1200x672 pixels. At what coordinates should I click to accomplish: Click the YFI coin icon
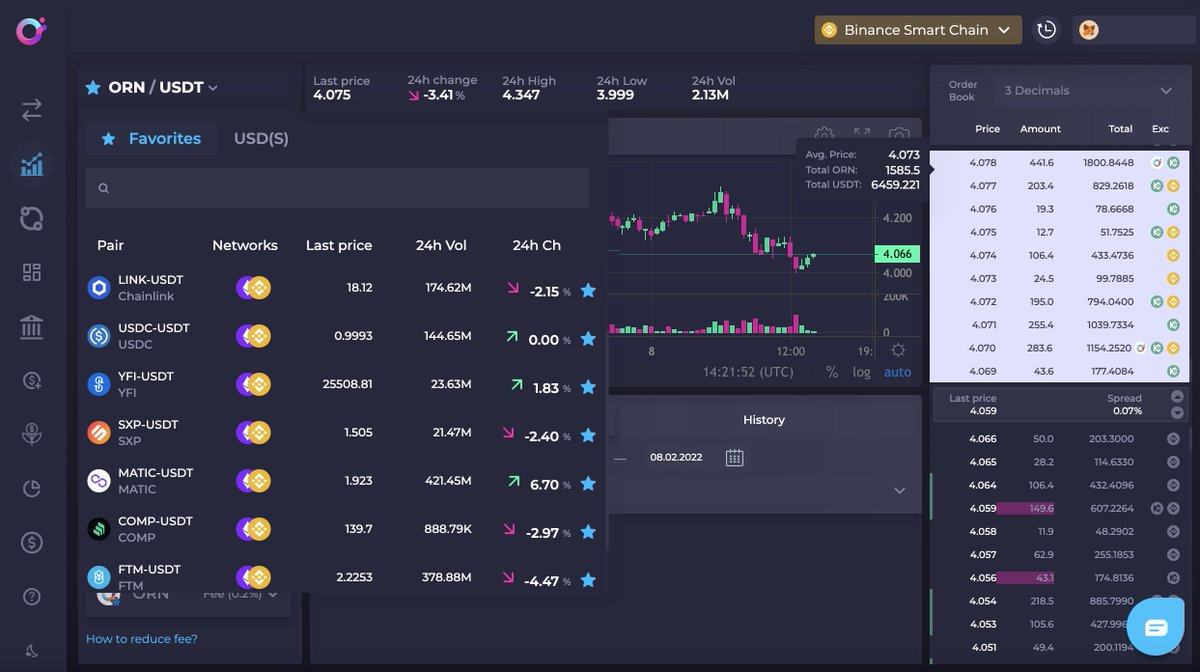(x=99, y=384)
